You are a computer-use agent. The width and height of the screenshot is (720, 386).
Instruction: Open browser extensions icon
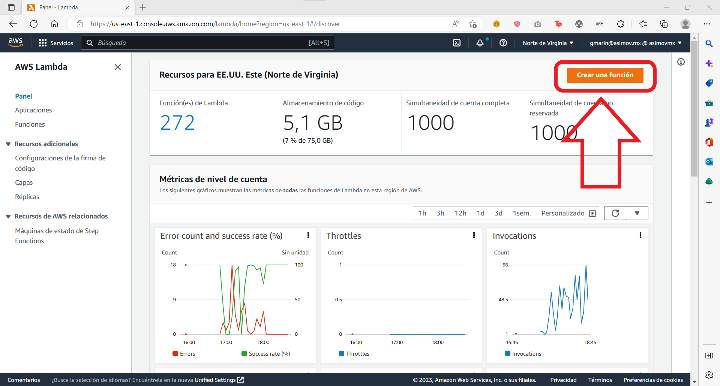click(621, 24)
